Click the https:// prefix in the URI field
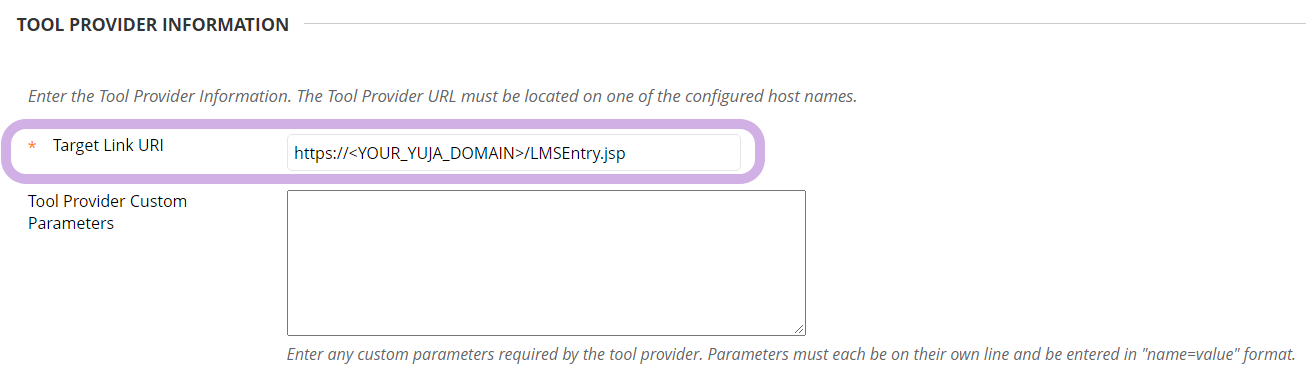 320,154
